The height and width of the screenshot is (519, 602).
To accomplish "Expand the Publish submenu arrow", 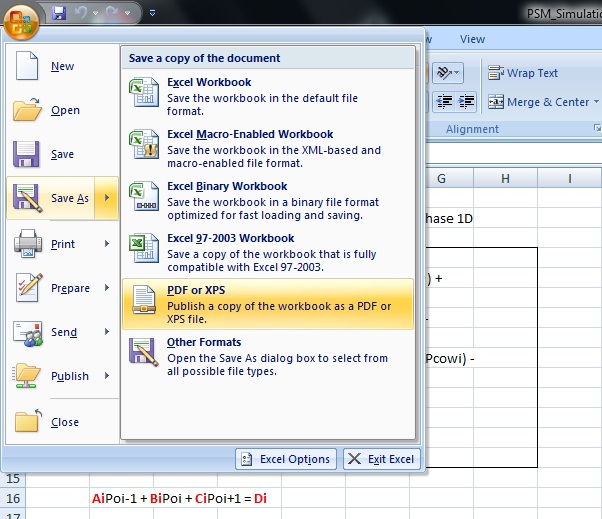I will pos(107,376).
